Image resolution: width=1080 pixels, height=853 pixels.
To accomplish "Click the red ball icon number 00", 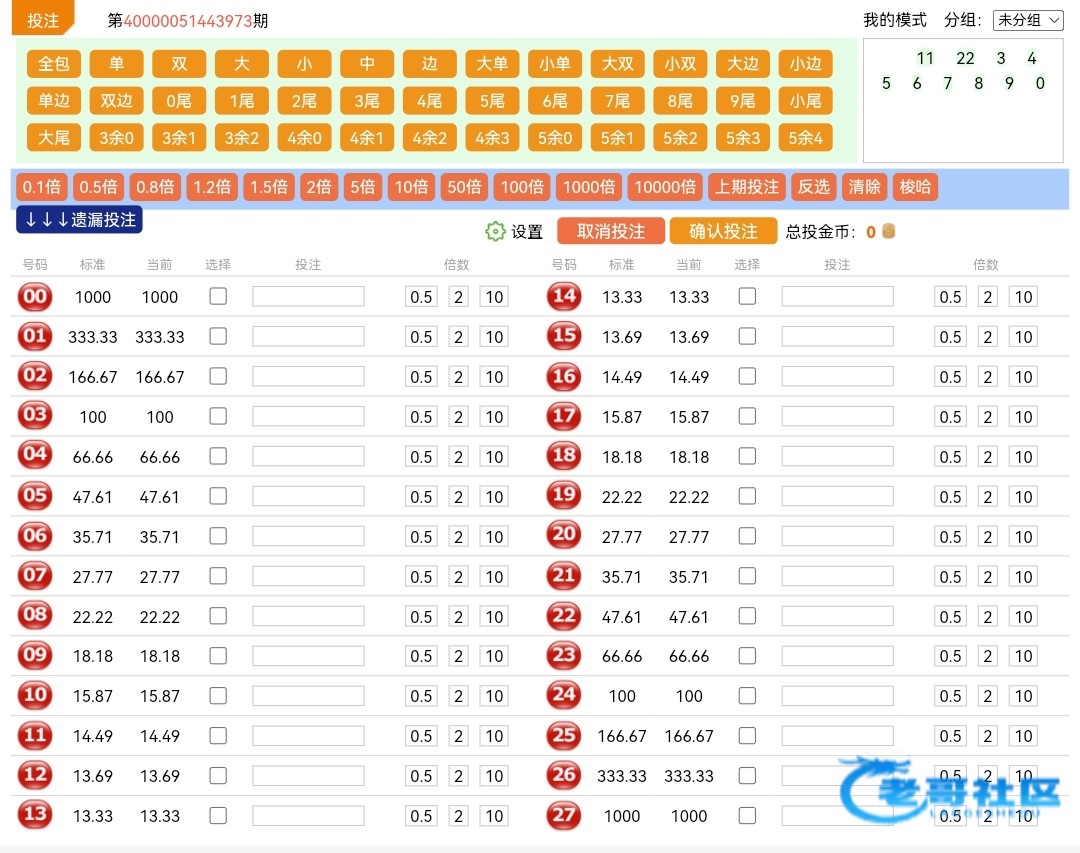I will tap(35, 296).
